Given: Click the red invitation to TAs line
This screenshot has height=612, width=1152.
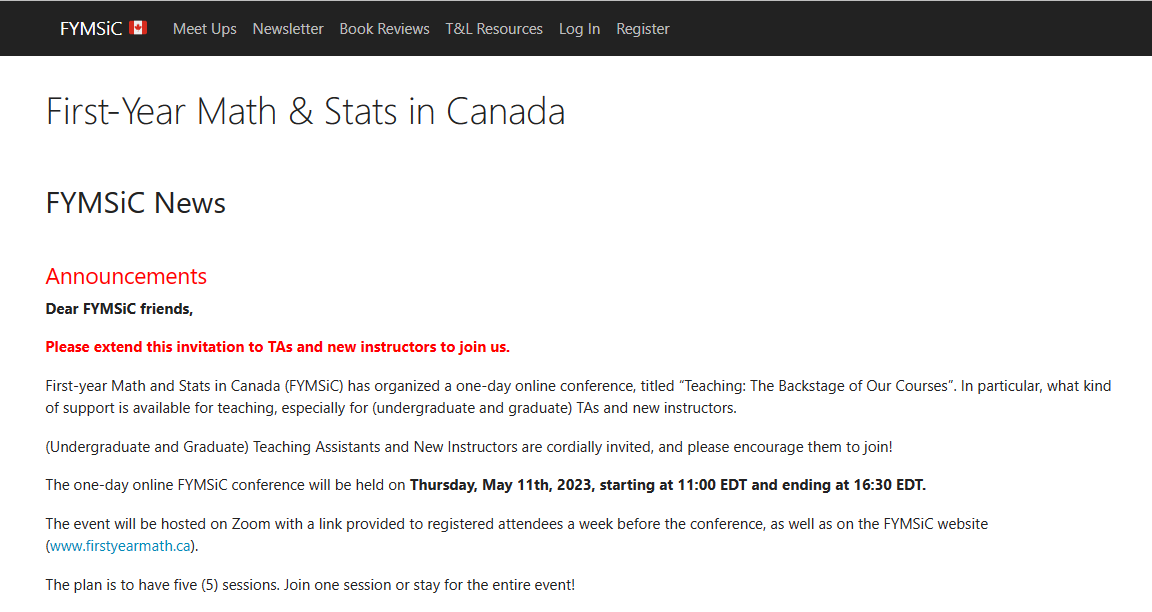Looking at the screenshot, I should (x=277, y=347).
